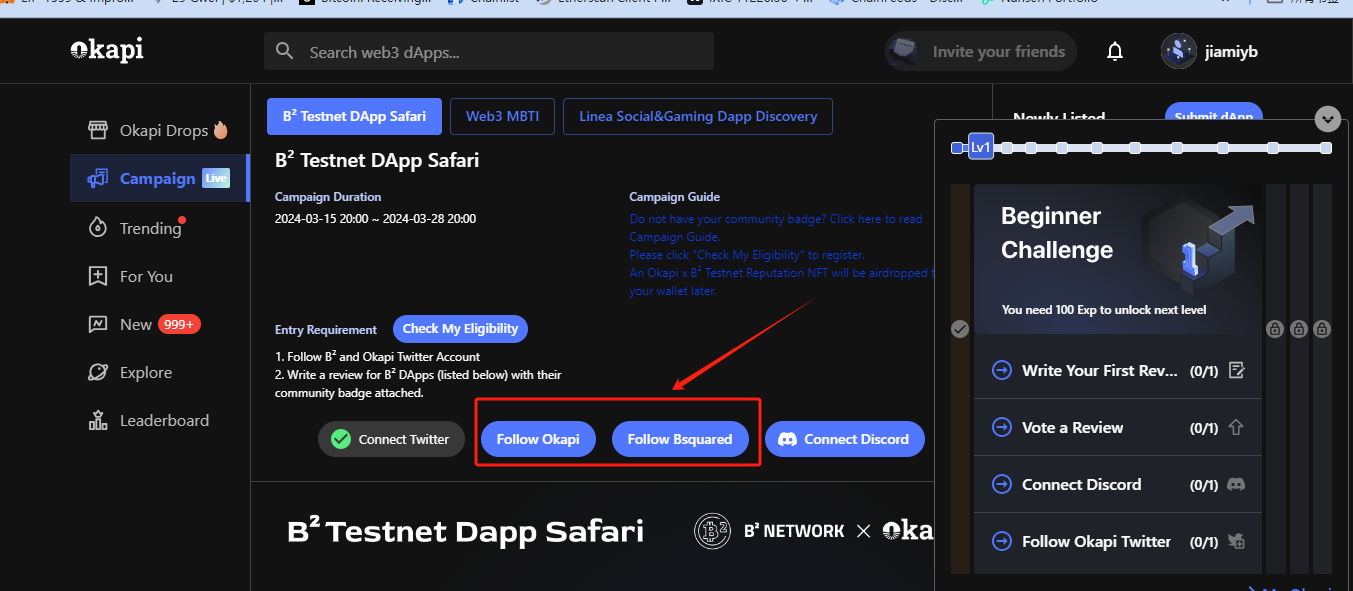Click the 'Campaign Guide' section label
This screenshot has height=591, width=1353.
674,197
